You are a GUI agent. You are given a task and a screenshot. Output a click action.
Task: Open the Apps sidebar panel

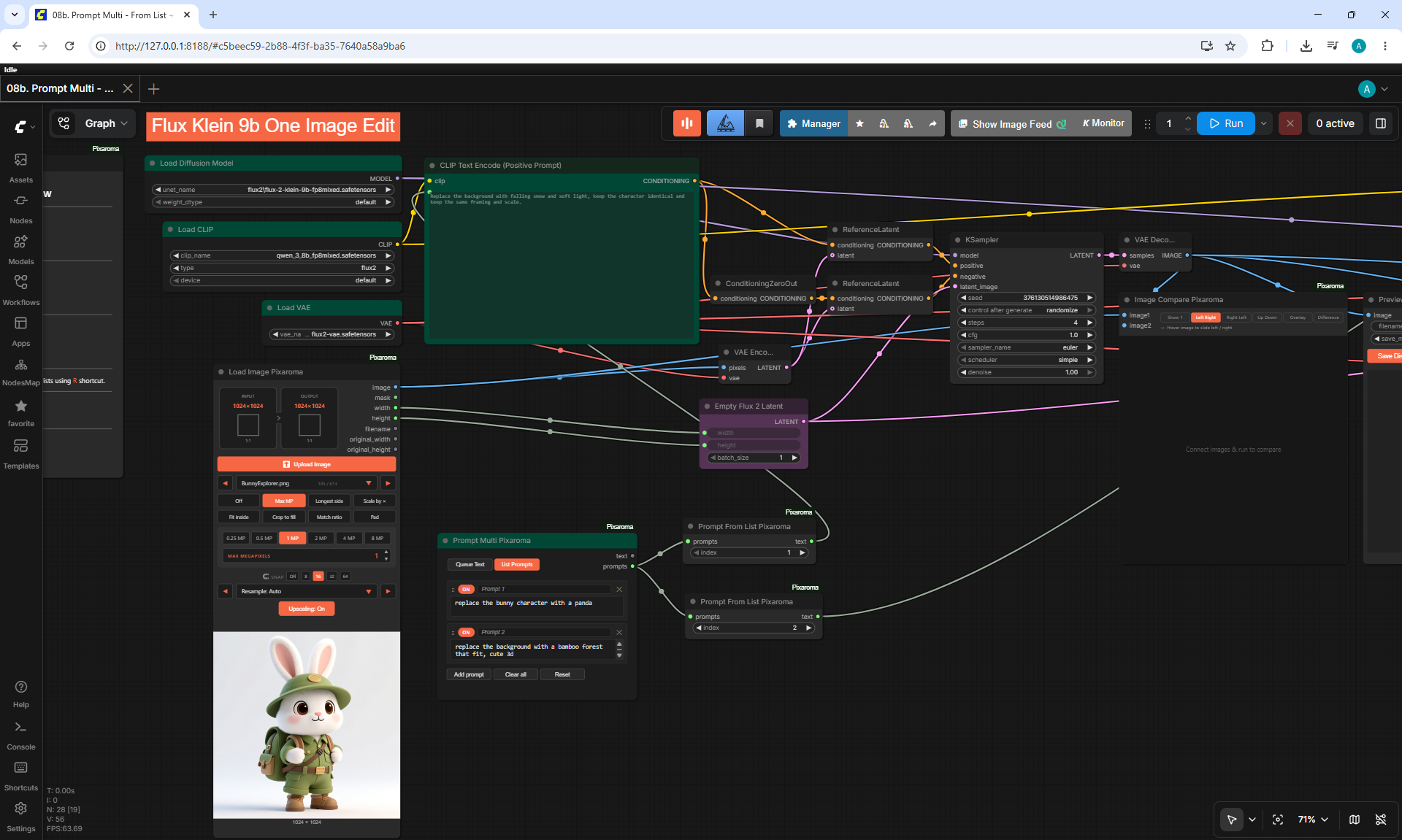click(21, 331)
